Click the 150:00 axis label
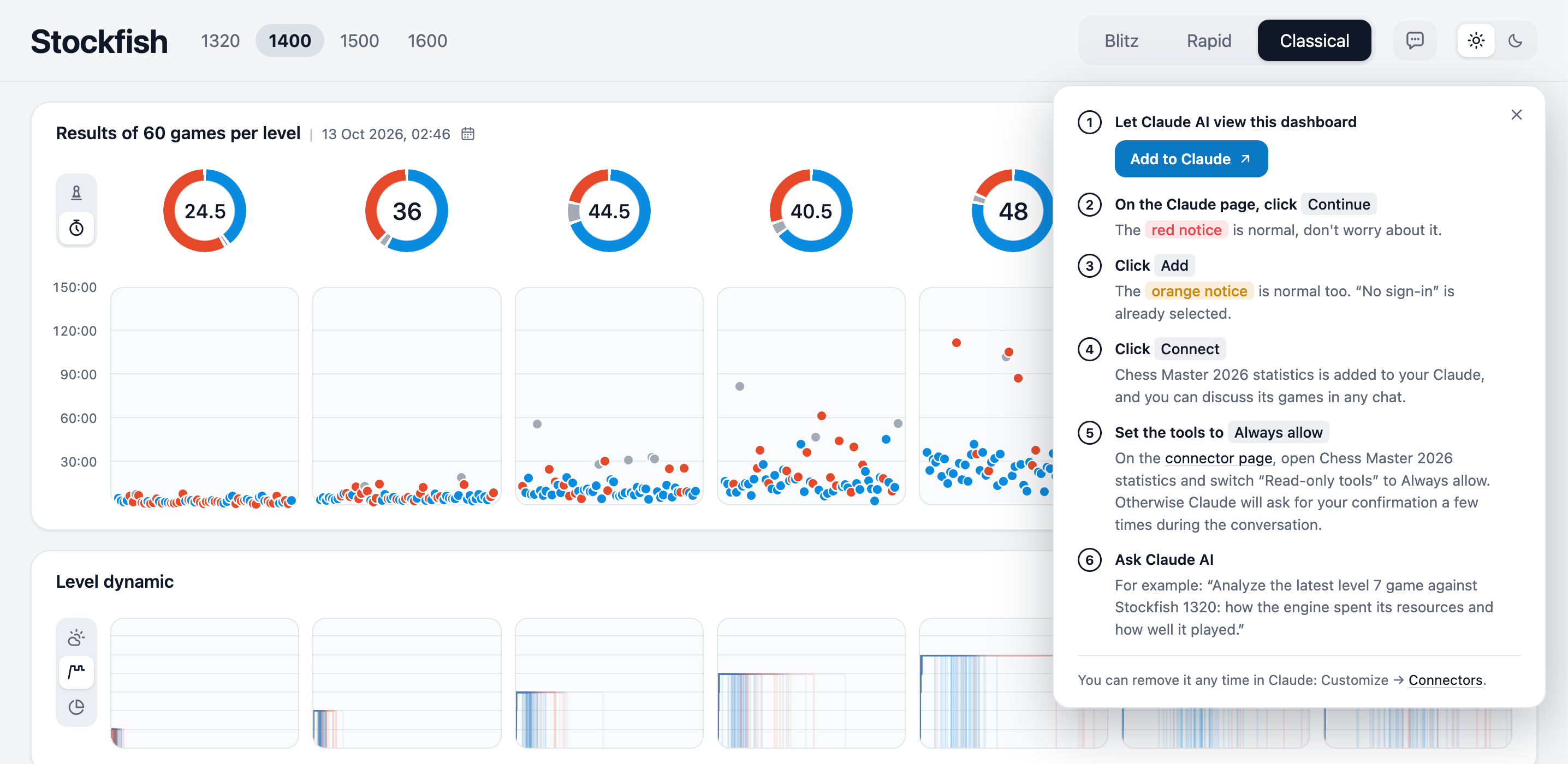 (x=75, y=287)
